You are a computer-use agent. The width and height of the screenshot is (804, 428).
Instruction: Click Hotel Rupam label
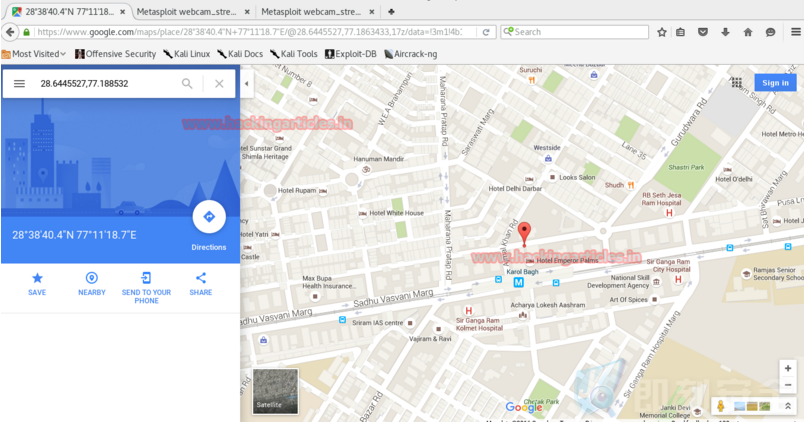click(297, 190)
